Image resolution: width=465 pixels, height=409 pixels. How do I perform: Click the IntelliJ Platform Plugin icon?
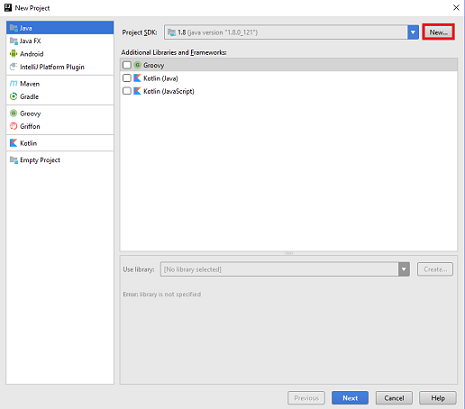click(13, 67)
